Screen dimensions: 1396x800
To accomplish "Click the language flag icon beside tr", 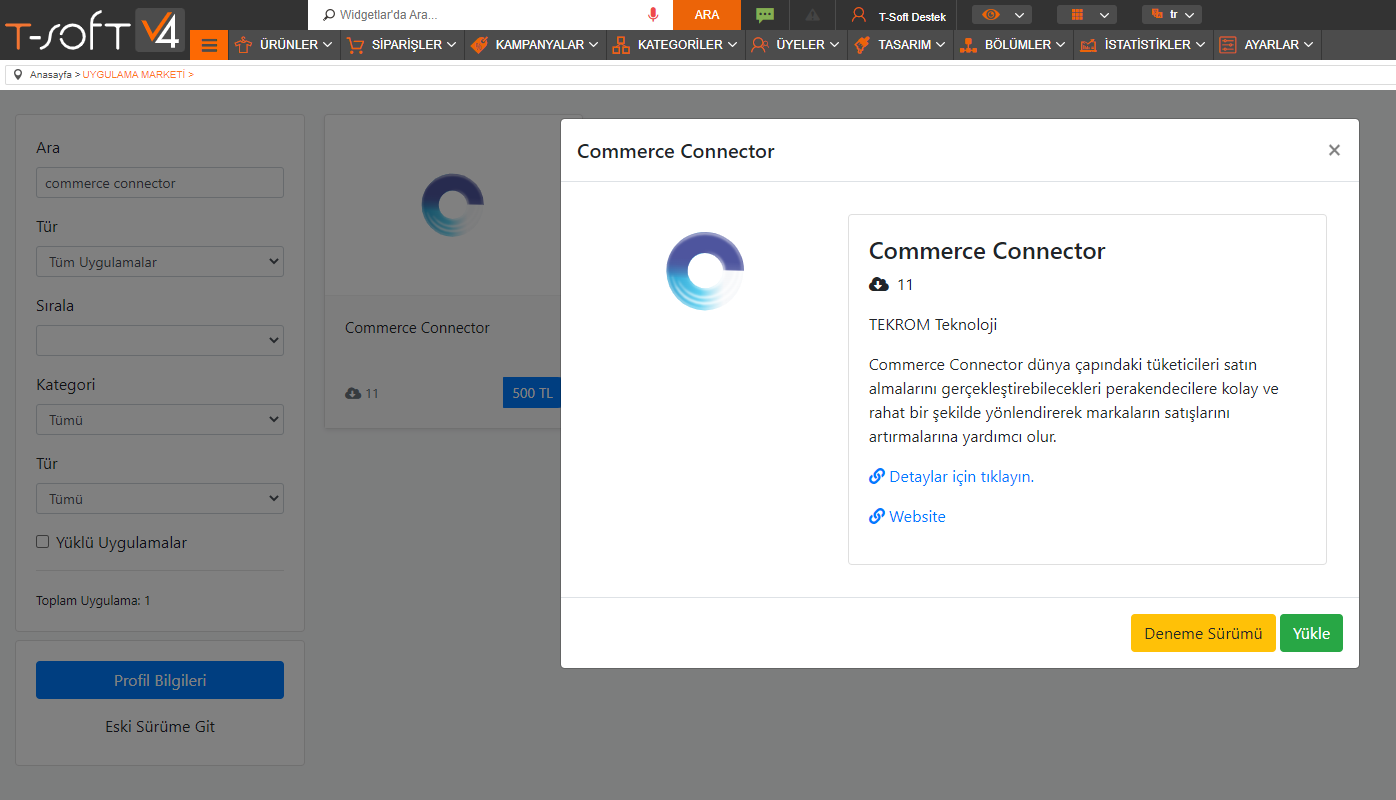I will point(1157,14).
